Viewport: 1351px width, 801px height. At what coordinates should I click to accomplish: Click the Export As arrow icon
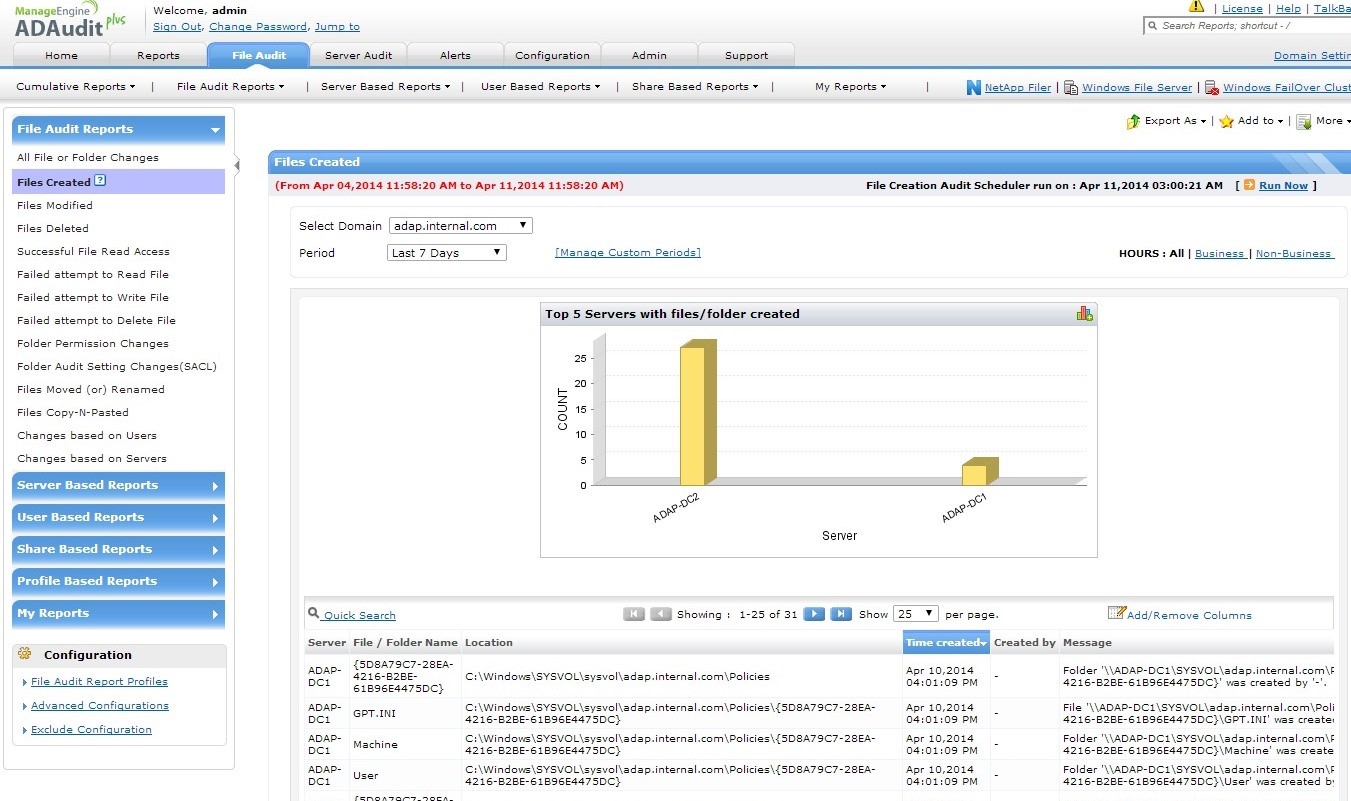[x=1133, y=121]
